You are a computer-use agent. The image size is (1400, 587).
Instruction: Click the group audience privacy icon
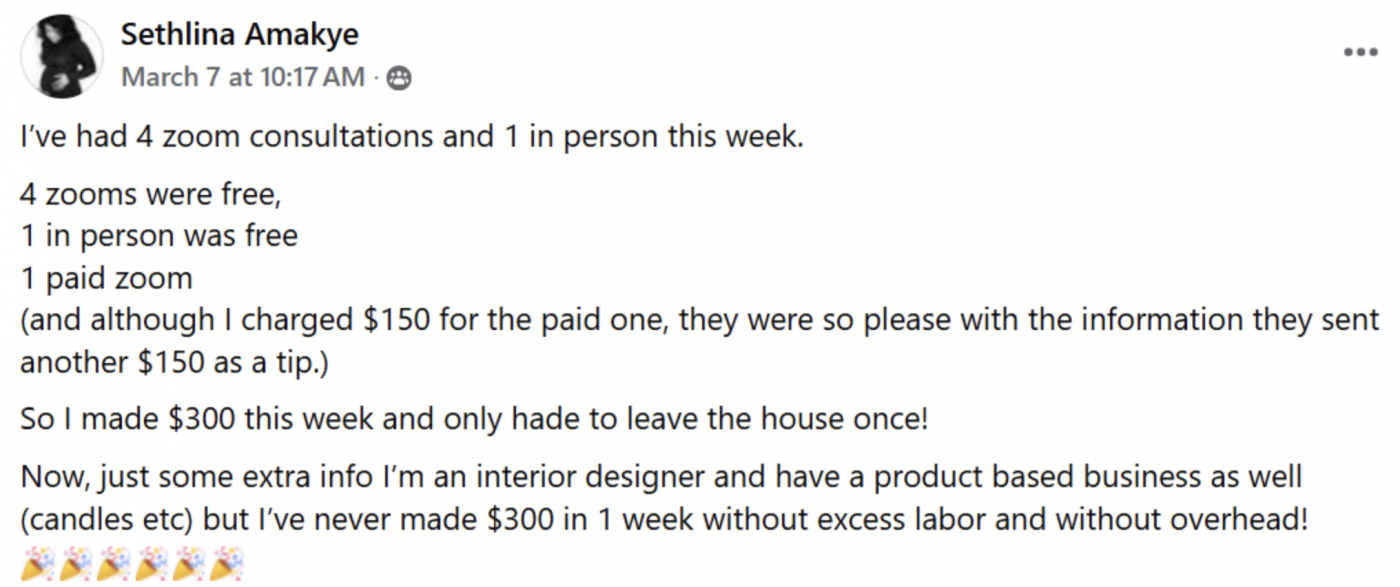pyautogui.click(x=398, y=78)
